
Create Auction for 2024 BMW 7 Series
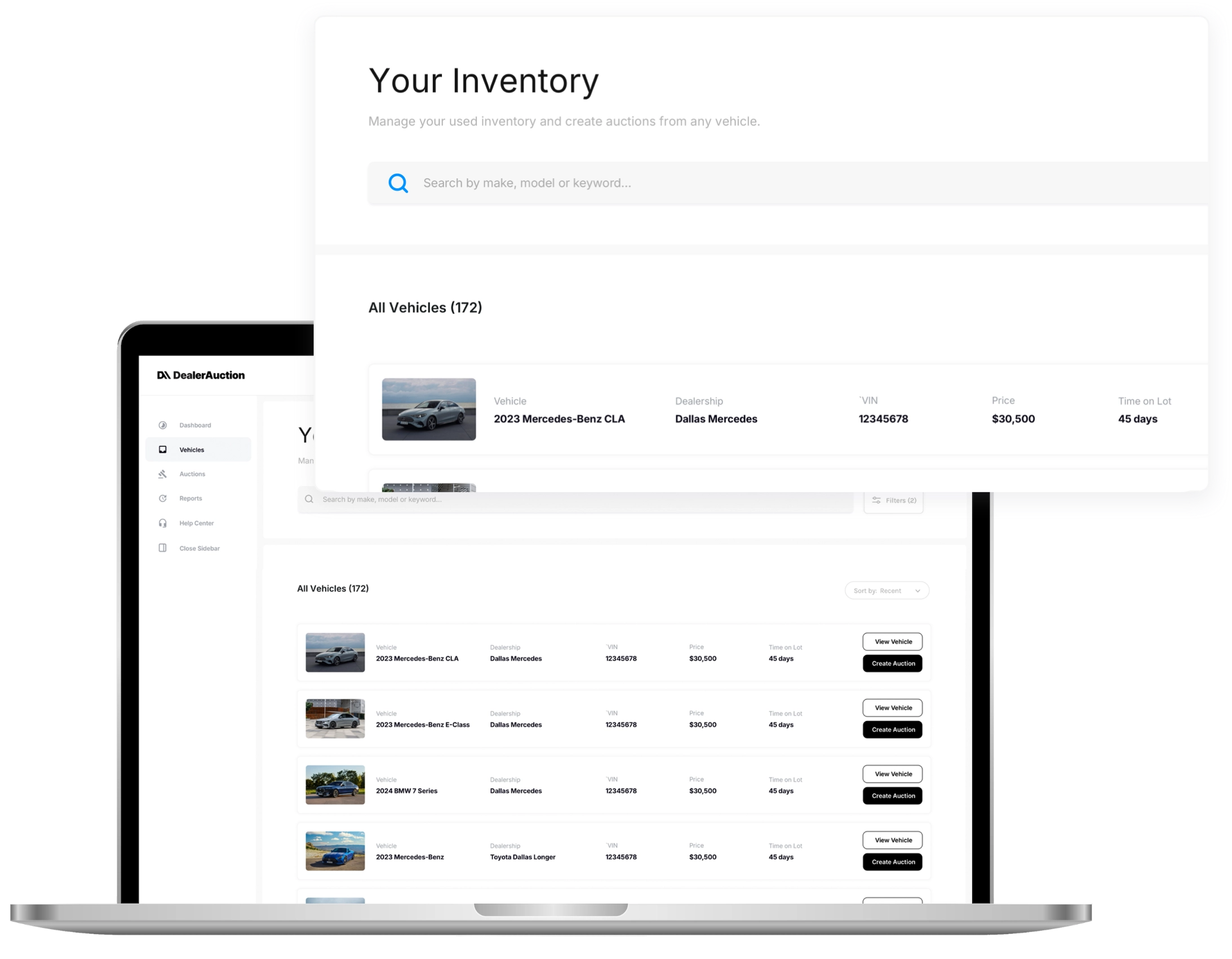(x=892, y=796)
